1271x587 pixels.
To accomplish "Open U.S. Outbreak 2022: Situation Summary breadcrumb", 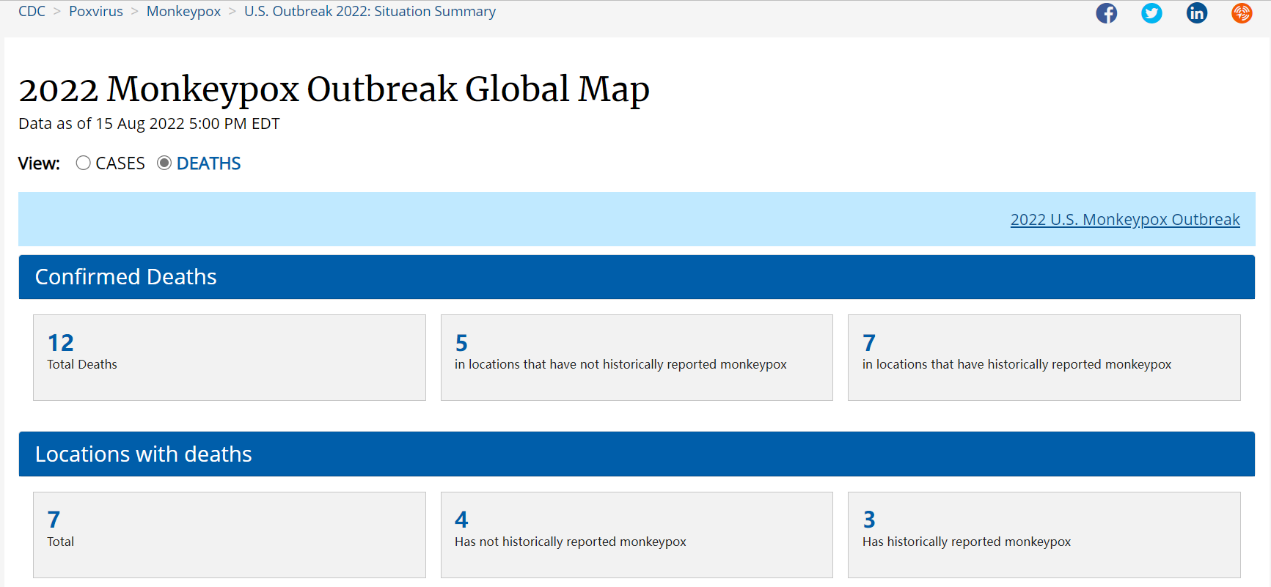I will pos(370,12).
